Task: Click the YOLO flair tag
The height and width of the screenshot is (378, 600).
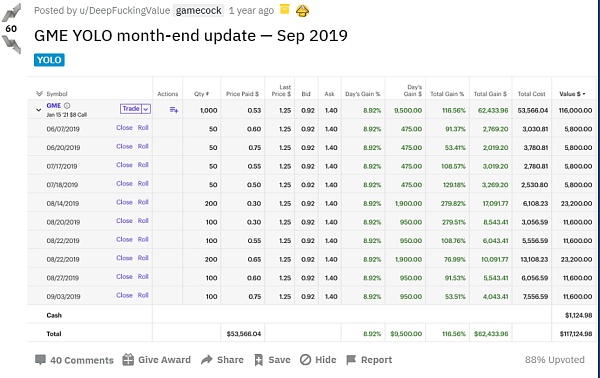Action: 49,60
